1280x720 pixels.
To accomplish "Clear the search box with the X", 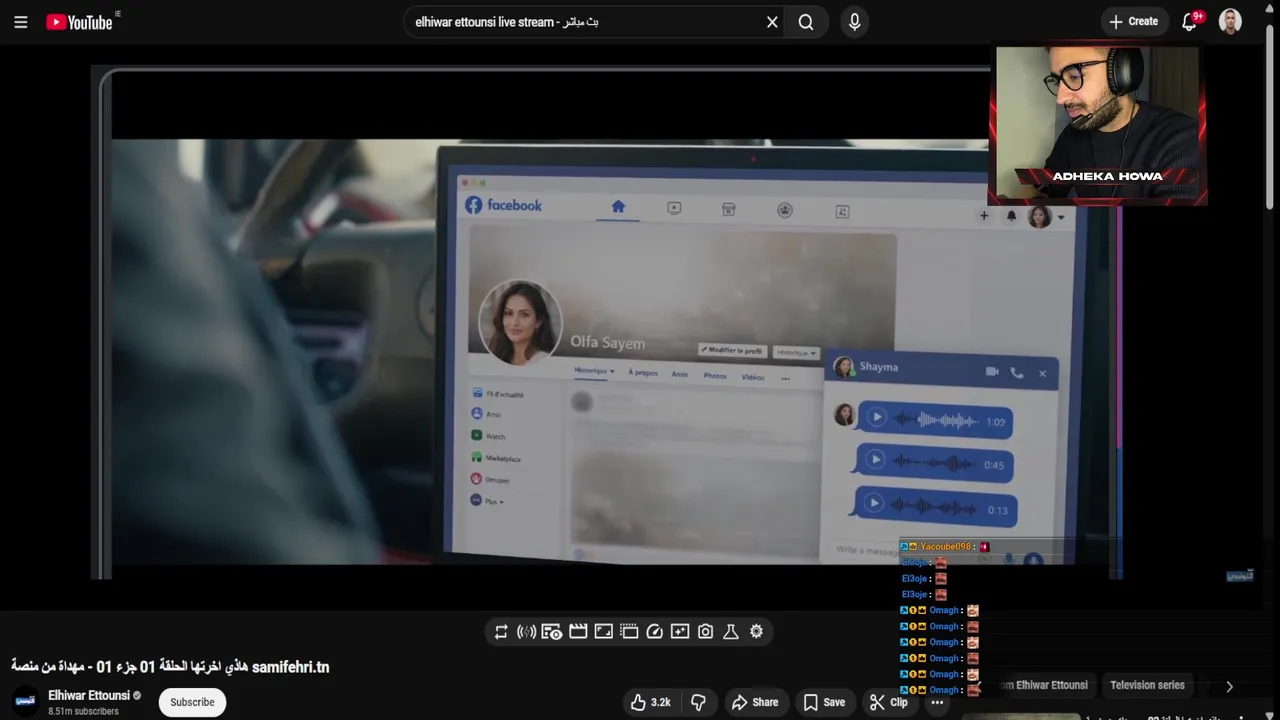I will 772,22.
